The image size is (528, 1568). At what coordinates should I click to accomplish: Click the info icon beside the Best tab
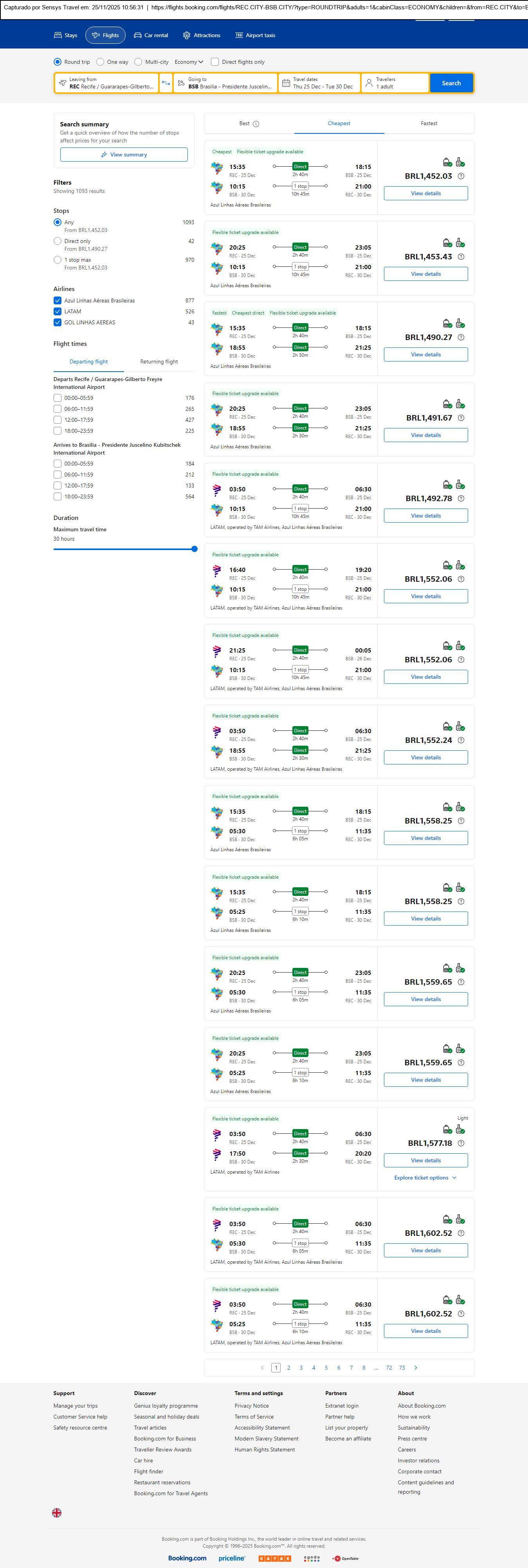click(256, 124)
